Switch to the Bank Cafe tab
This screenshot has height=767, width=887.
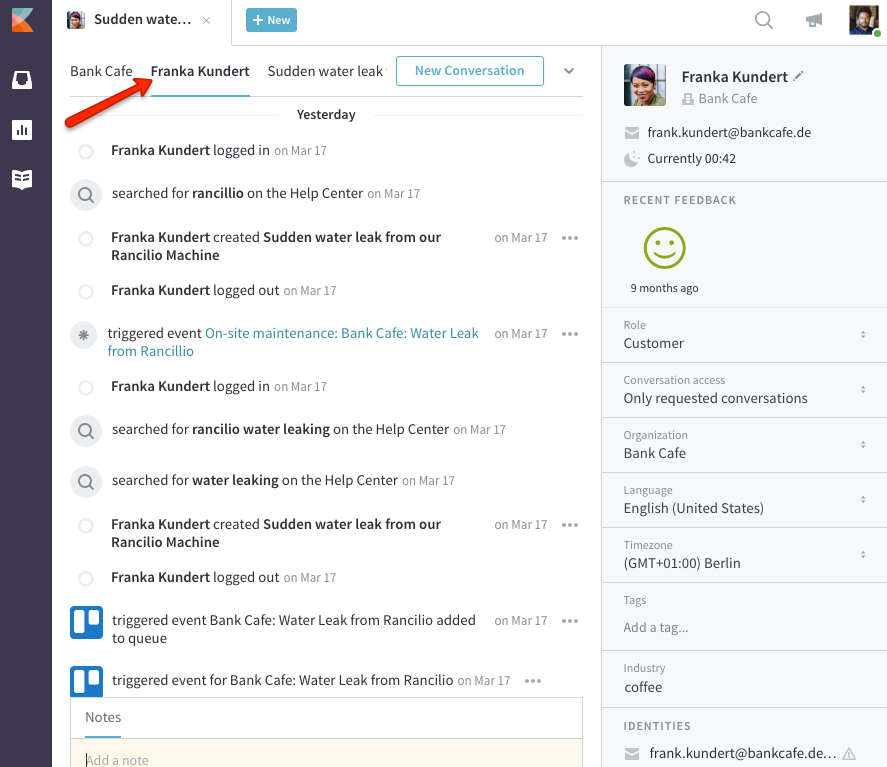tap(101, 71)
